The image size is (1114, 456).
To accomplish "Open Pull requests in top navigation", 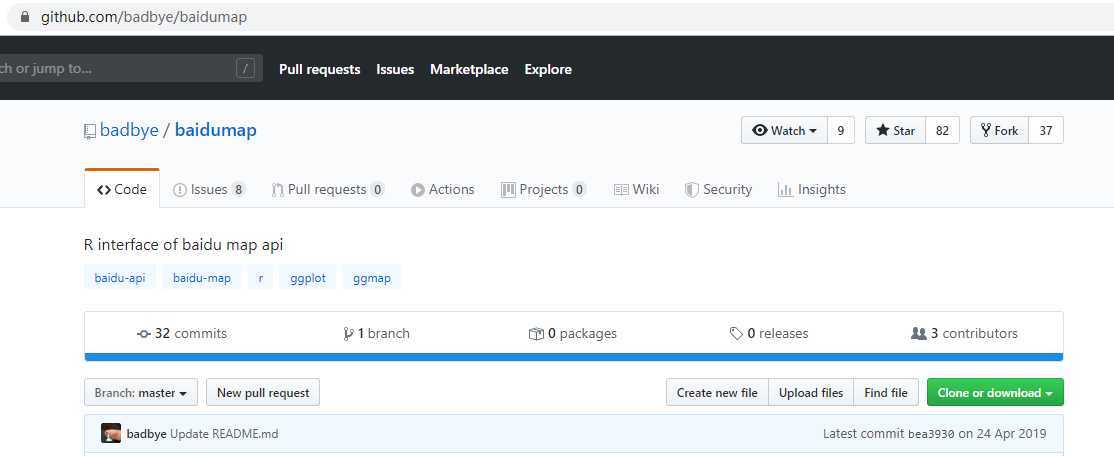I will coord(320,70).
